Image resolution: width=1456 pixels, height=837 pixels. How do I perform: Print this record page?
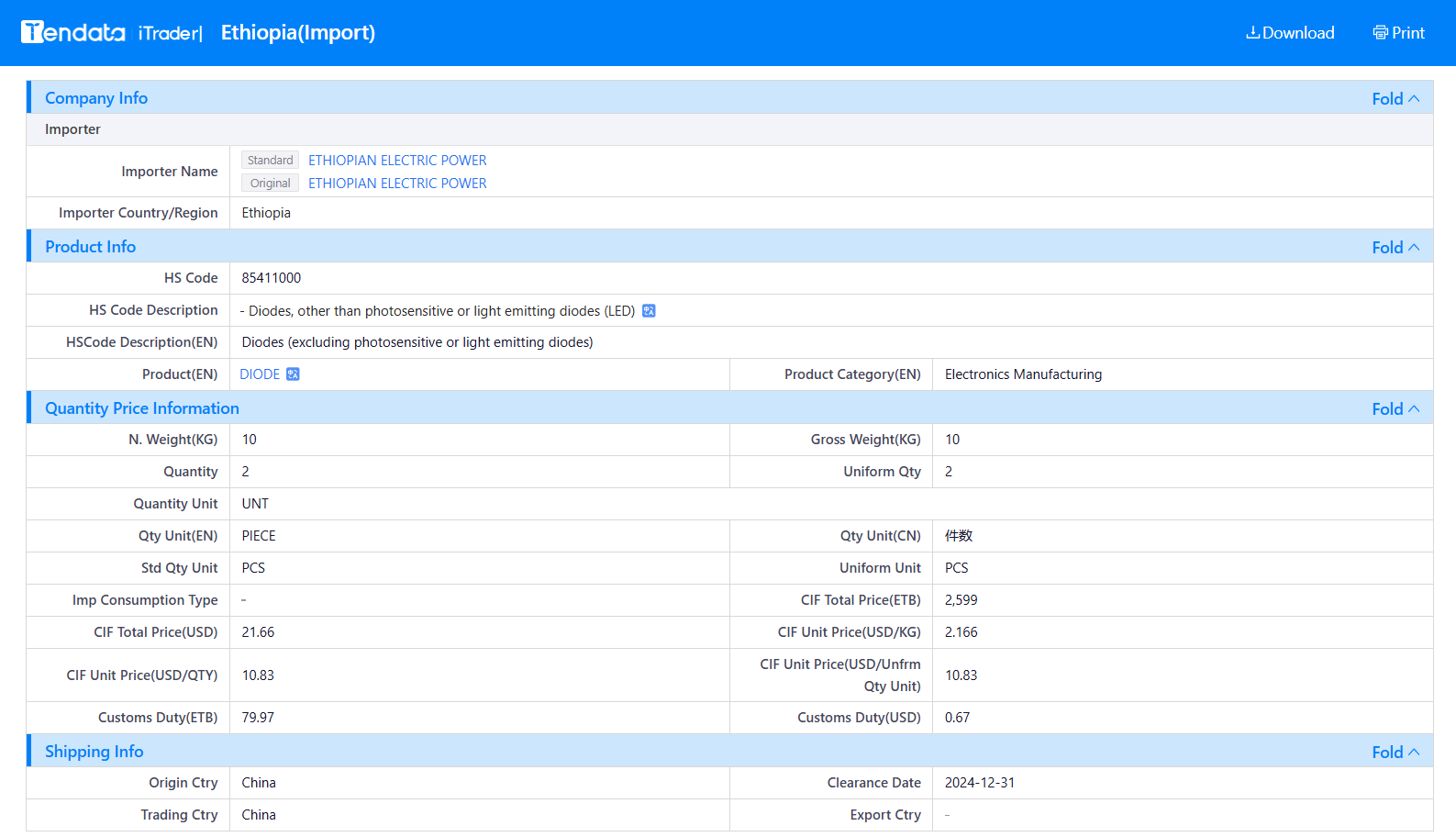(x=1398, y=33)
